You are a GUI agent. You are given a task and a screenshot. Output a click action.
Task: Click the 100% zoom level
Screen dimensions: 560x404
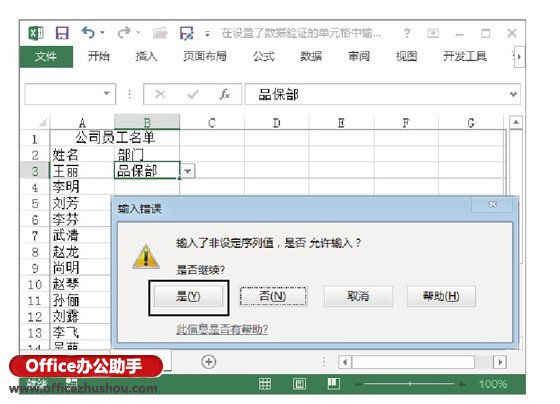[x=493, y=384]
